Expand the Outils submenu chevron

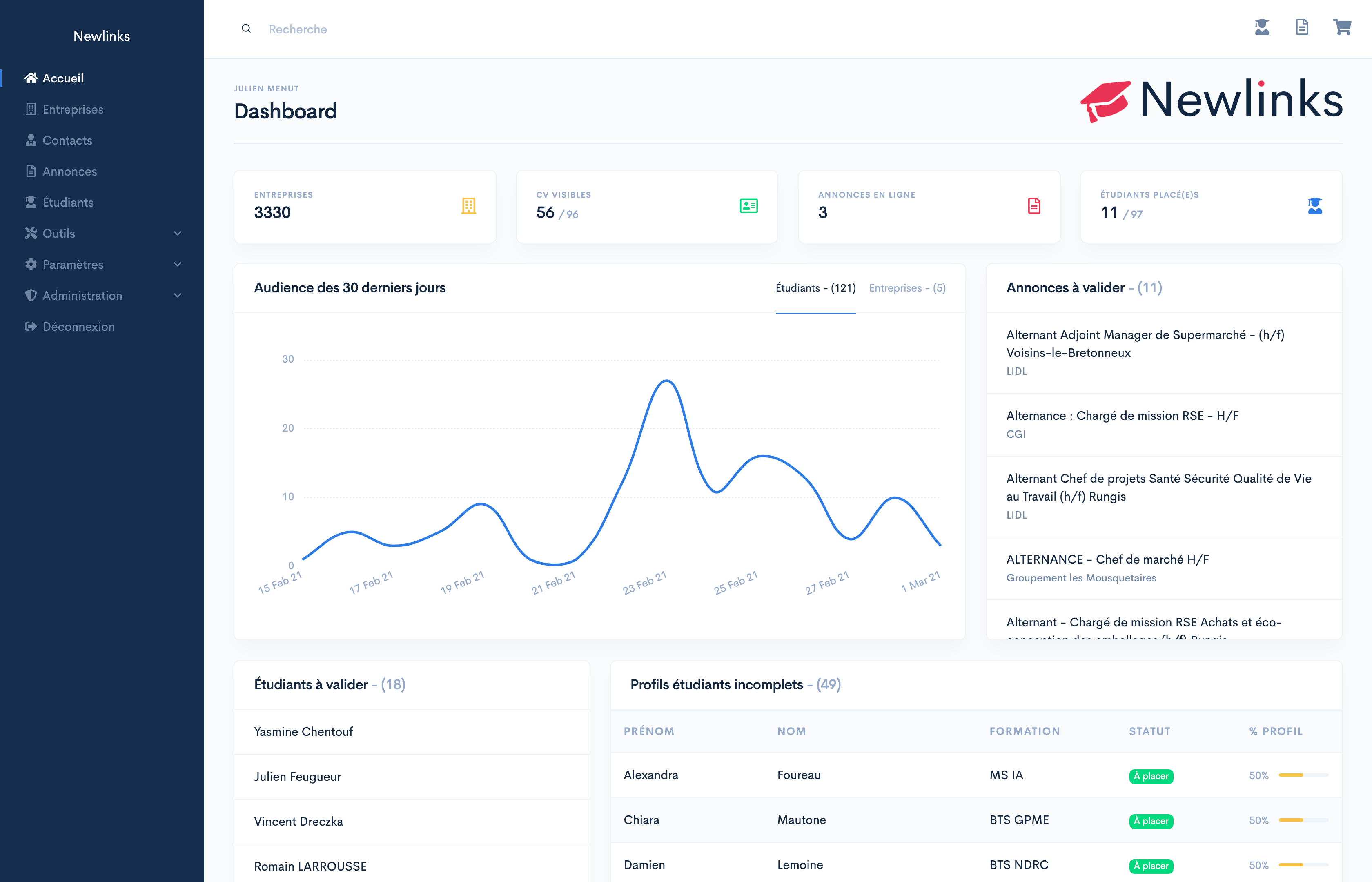[x=178, y=233]
